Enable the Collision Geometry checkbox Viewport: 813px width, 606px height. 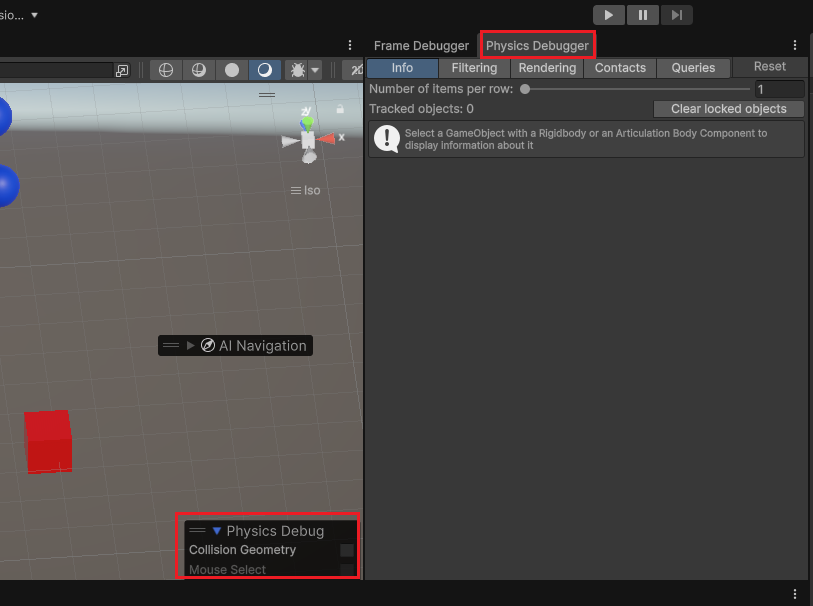(346, 550)
